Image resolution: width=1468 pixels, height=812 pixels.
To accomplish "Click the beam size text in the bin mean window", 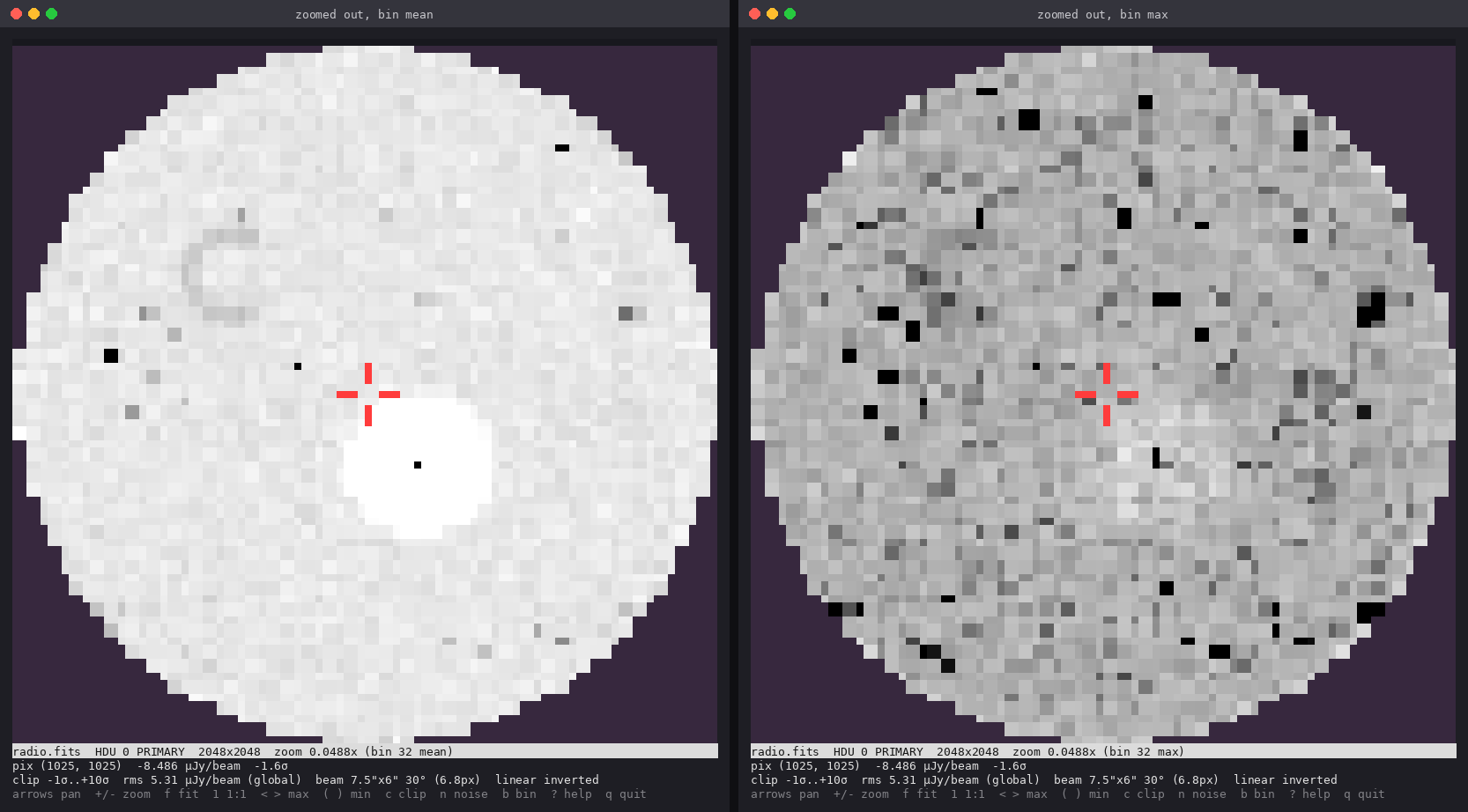I will [x=398, y=780].
